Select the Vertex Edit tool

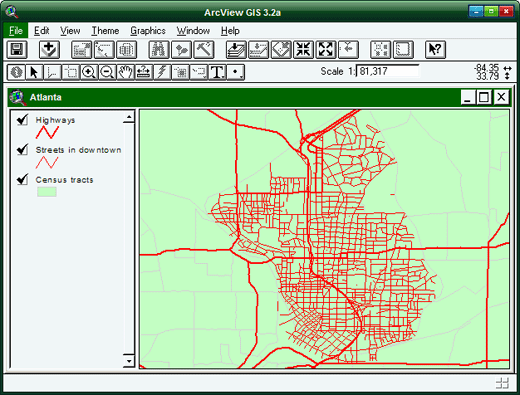pyautogui.click(x=52, y=72)
